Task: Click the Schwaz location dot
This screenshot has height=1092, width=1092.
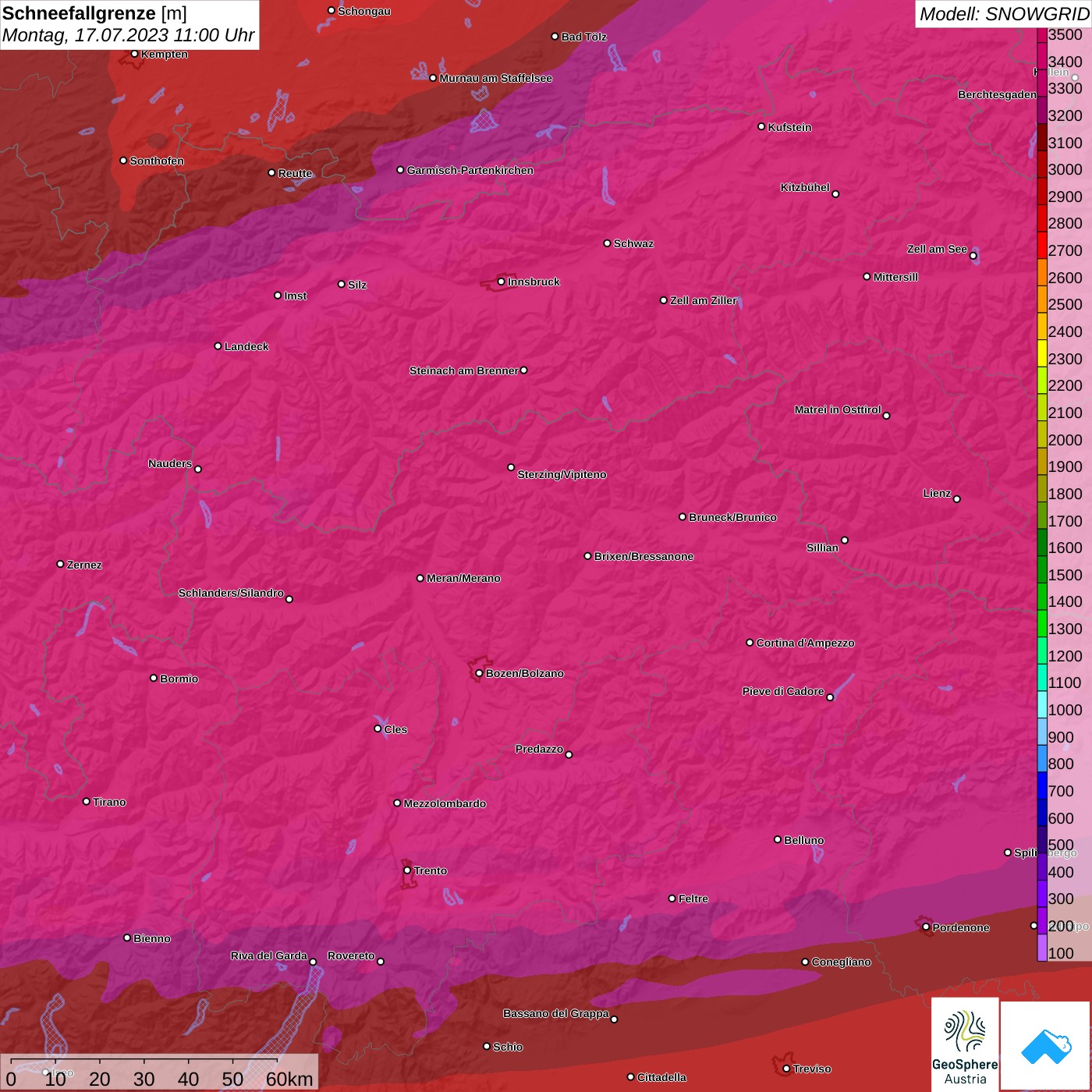Action: pos(607,243)
